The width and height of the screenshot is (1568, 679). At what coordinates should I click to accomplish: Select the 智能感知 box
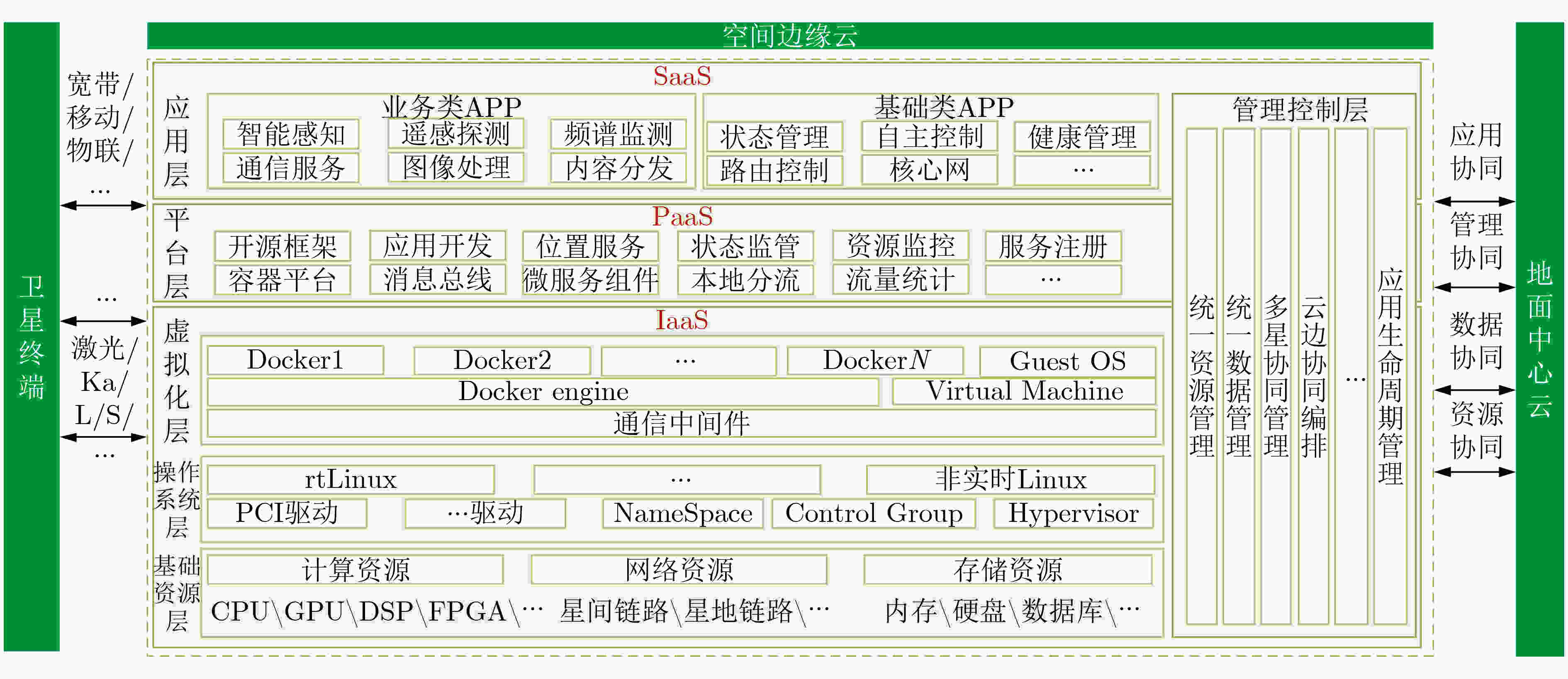[291, 134]
